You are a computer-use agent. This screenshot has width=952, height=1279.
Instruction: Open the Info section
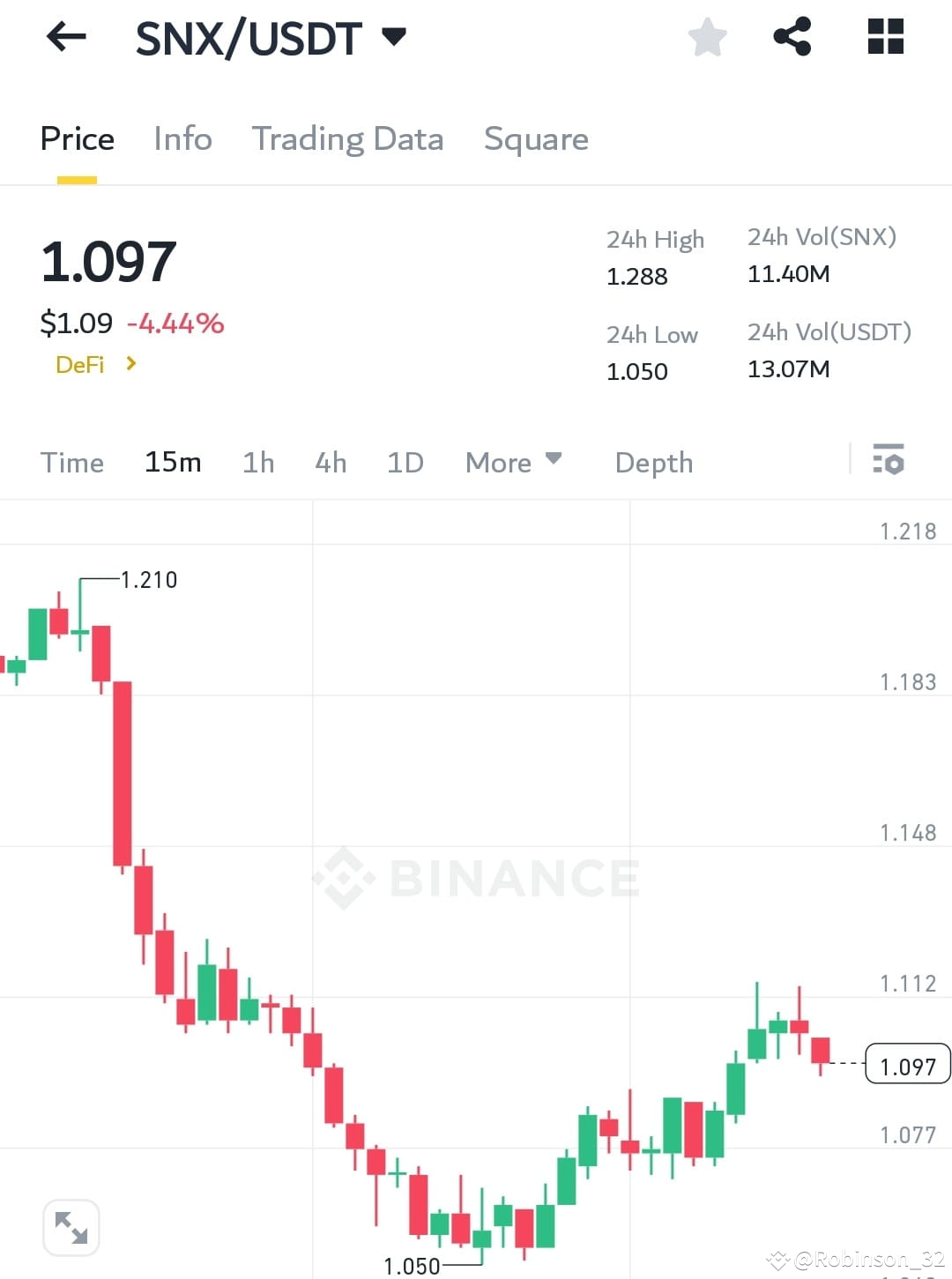click(182, 138)
